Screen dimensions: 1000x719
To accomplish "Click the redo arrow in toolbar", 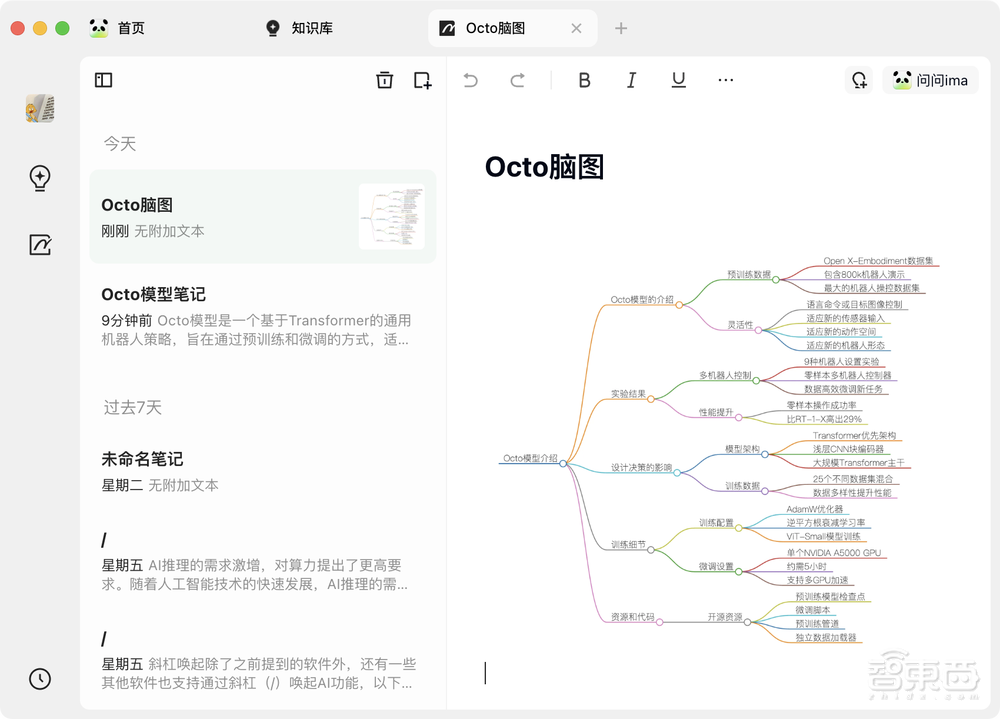I will click(517, 80).
